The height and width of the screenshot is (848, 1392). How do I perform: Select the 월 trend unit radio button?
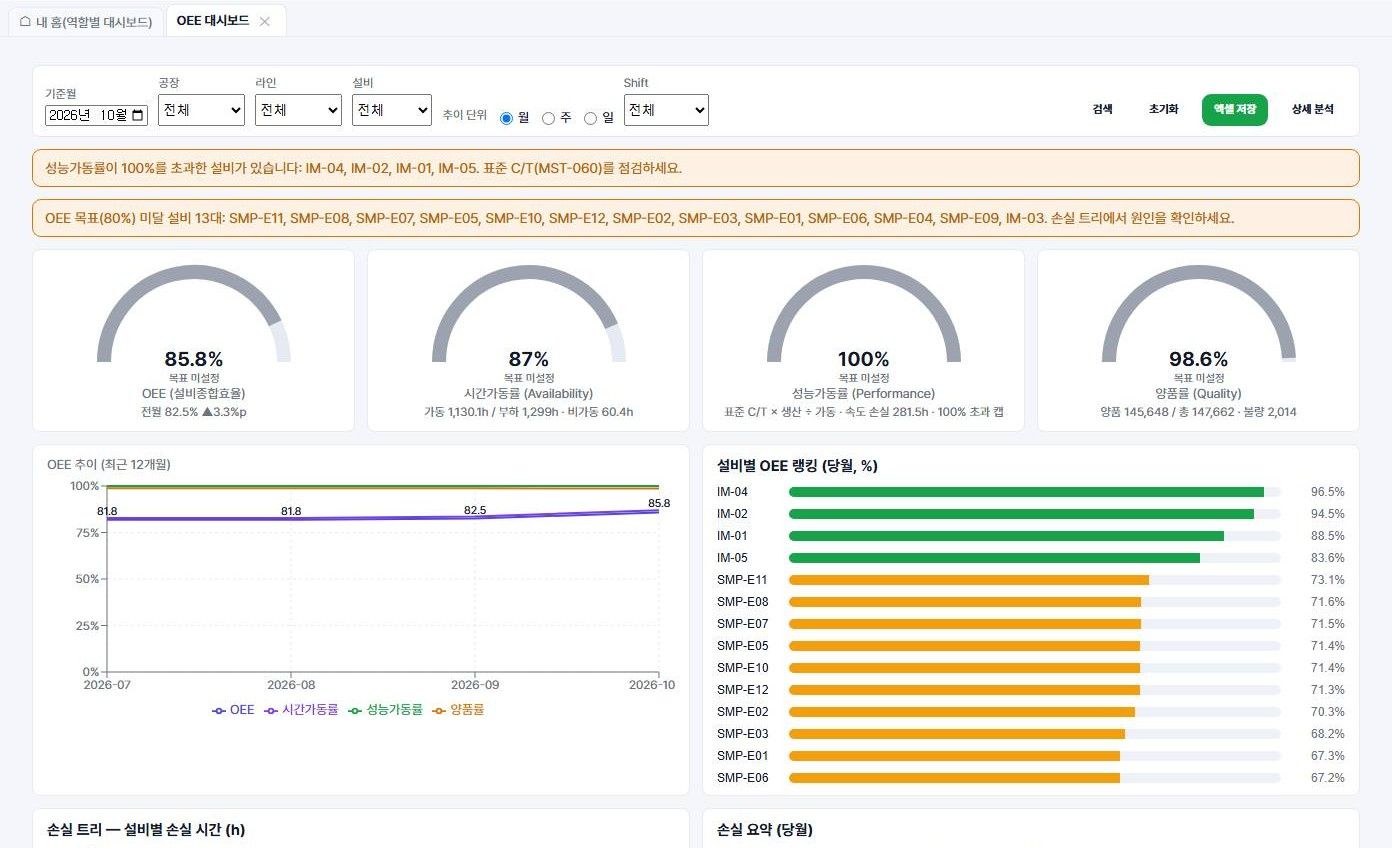pos(507,118)
